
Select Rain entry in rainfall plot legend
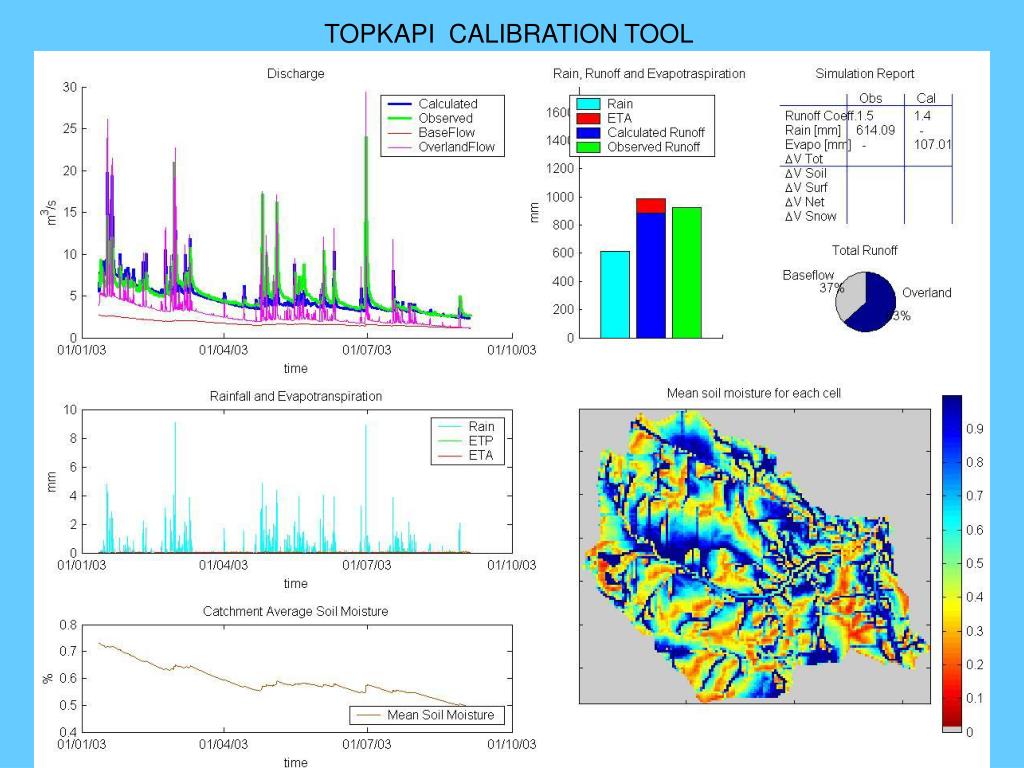pos(466,426)
